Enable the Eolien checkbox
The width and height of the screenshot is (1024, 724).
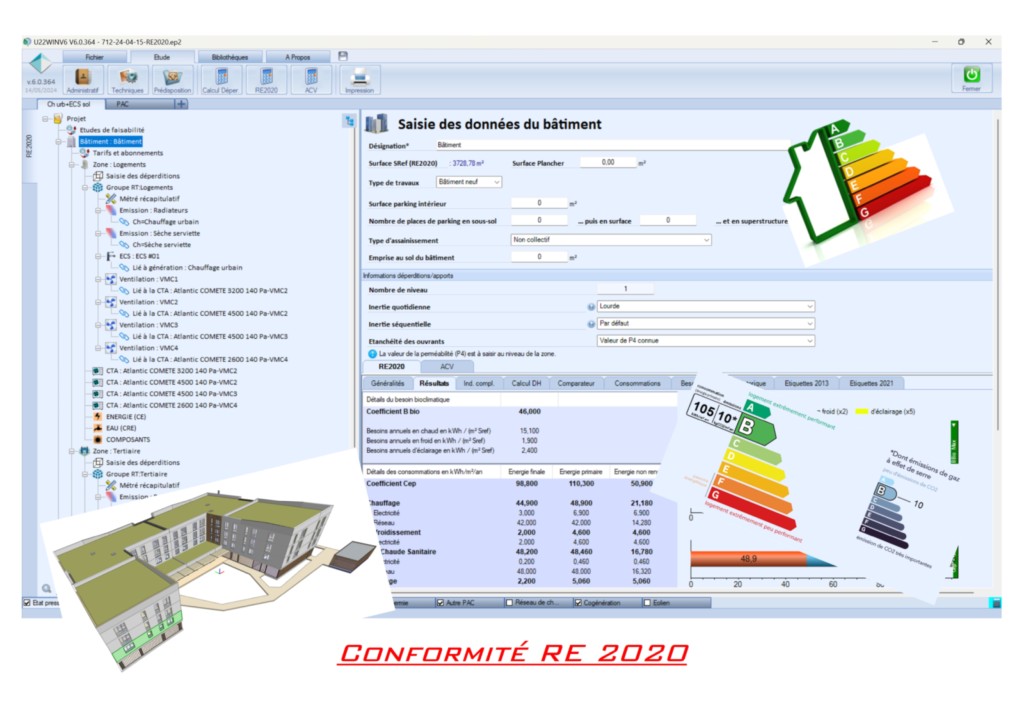click(x=647, y=603)
